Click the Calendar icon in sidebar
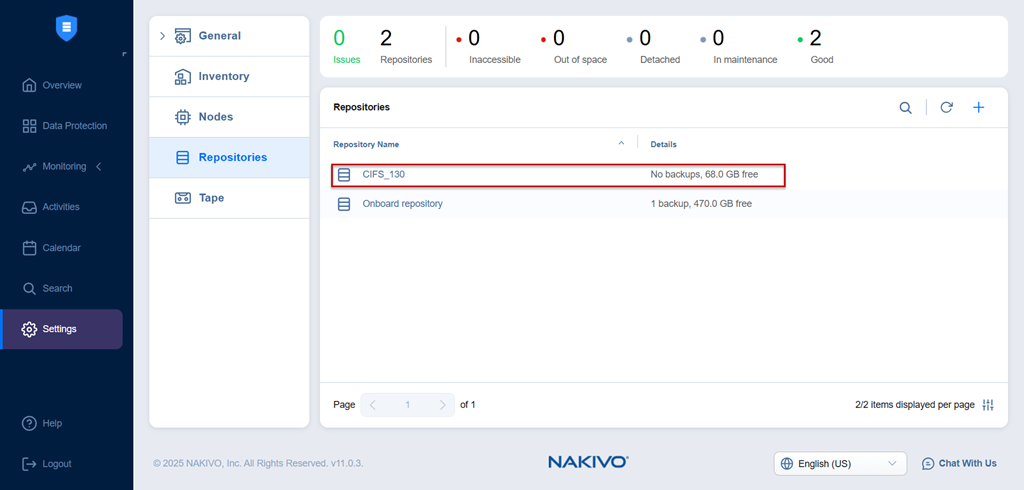The image size is (1024, 490). coord(29,248)
